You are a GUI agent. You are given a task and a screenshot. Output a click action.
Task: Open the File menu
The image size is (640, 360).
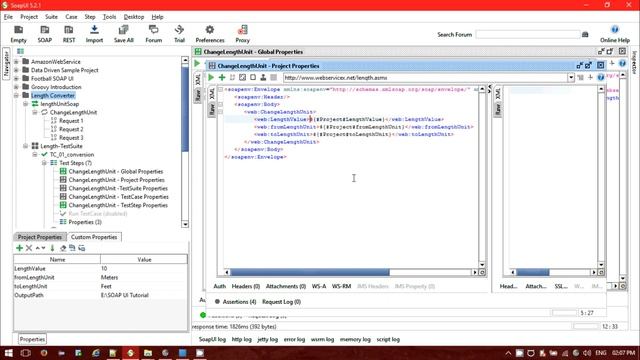pyautogui.click(x=8, y=17)
